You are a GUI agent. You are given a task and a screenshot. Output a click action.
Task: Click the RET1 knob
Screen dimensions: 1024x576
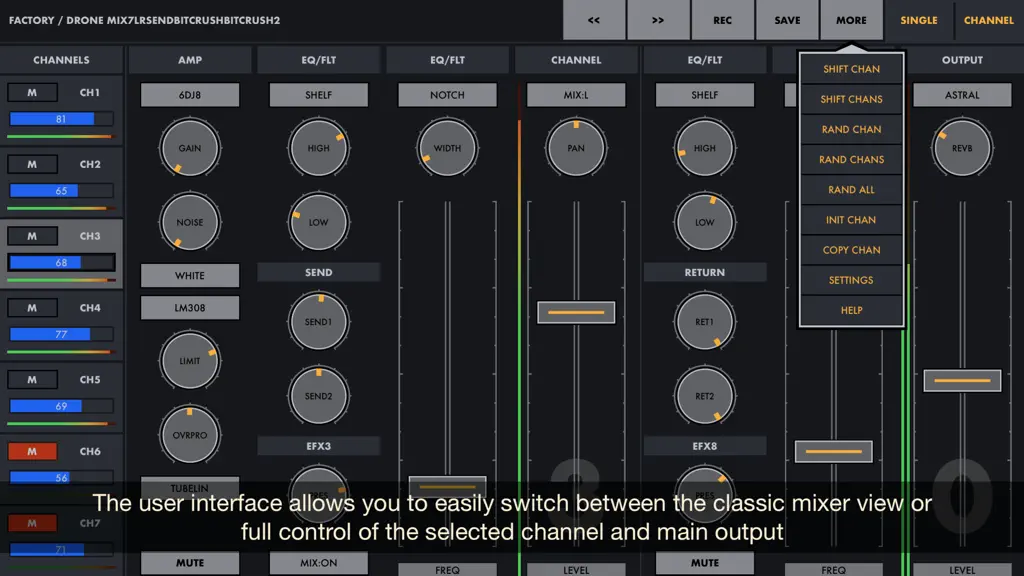(705, 322)
